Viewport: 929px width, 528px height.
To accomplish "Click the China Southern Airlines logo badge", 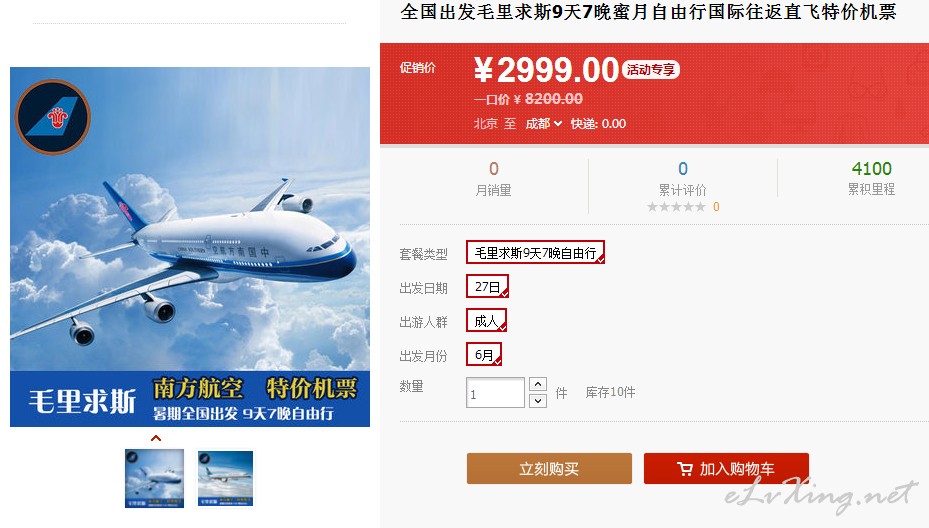I will tap(53, 117).
